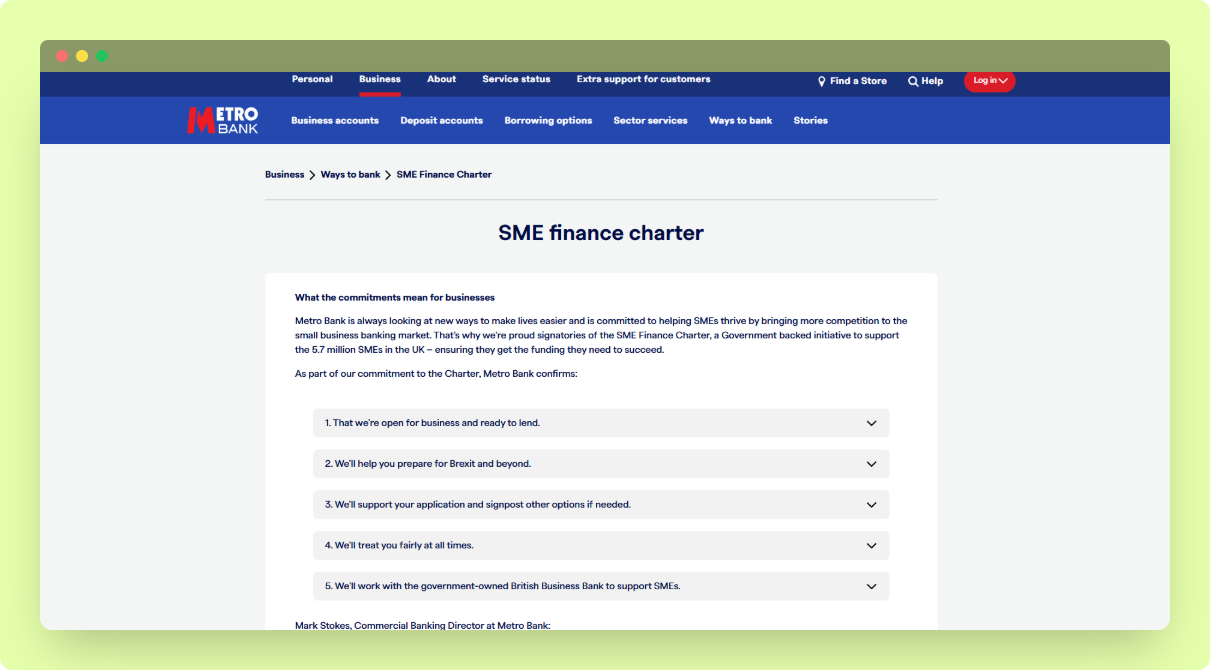This screenshot has height=670, width=1210.
Task: Expand the British Business Bank commitment
Action: pyautogui.click(x=601, y=586)
